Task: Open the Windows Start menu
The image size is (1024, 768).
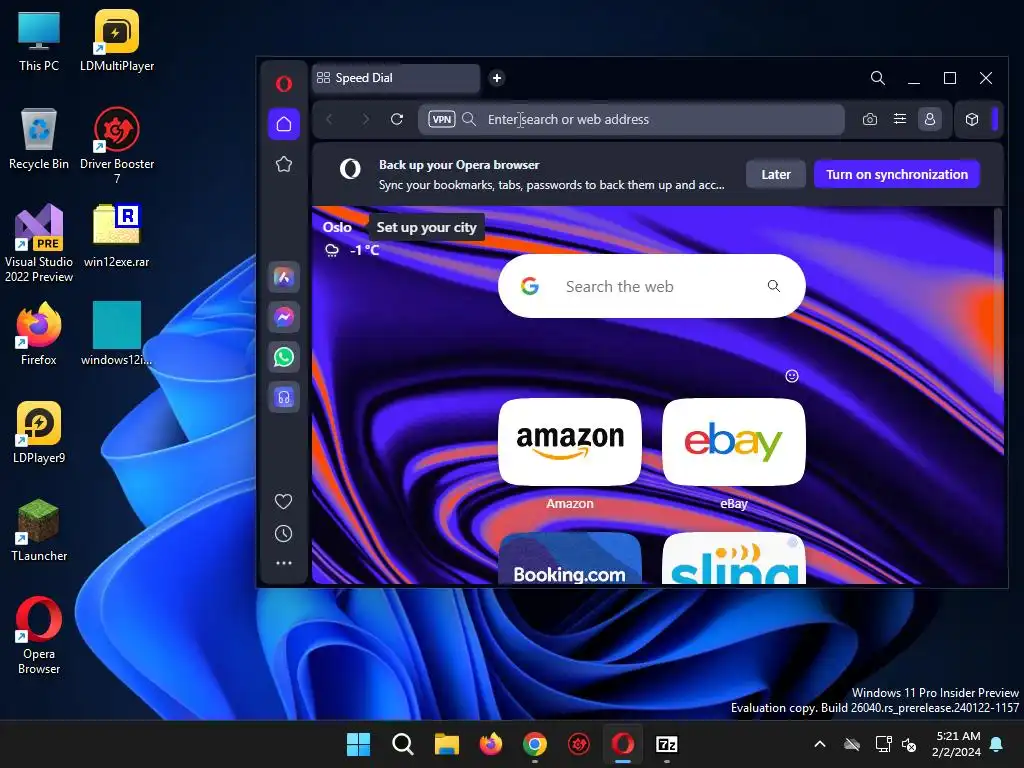Action: 358,744
